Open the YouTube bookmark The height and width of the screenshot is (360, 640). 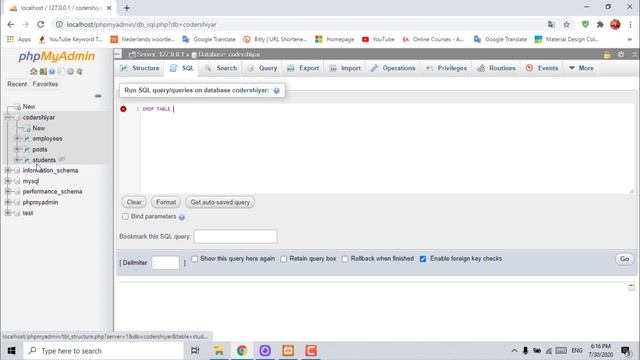[x=378, y=39]
